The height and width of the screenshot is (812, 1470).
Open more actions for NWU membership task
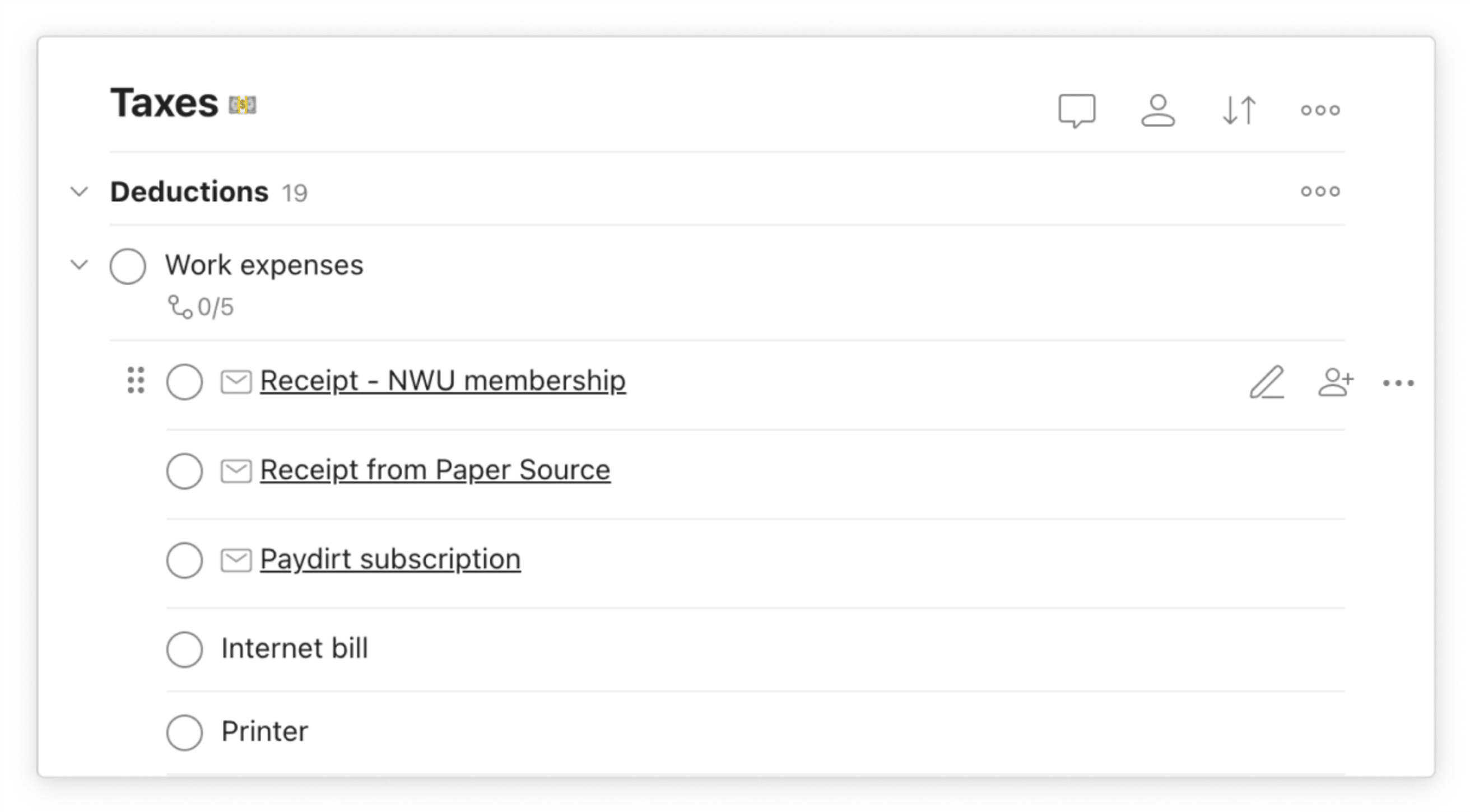[1398, 383]
